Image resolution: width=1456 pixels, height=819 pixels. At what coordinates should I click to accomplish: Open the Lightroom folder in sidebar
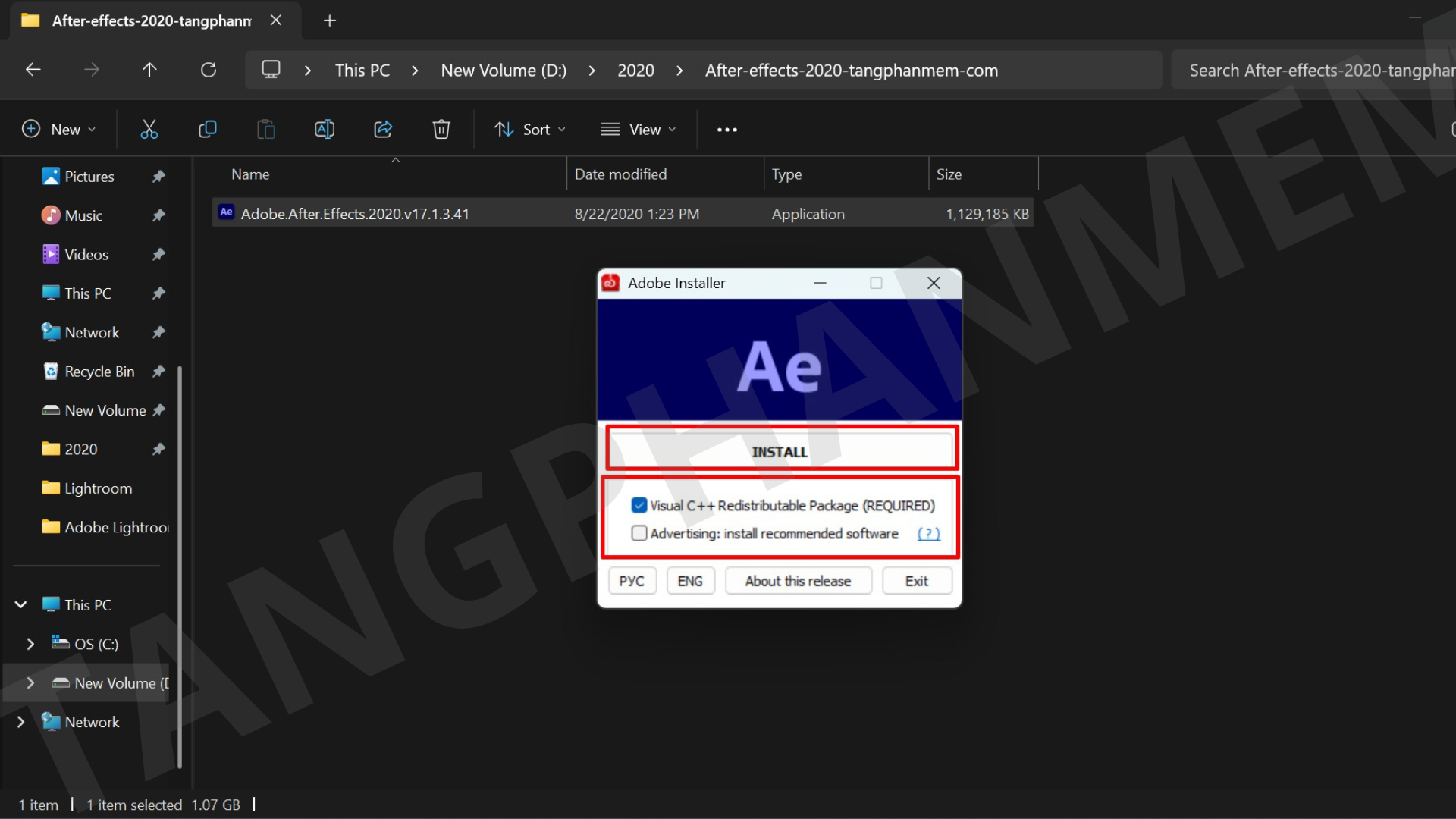(x=98, y=488)
